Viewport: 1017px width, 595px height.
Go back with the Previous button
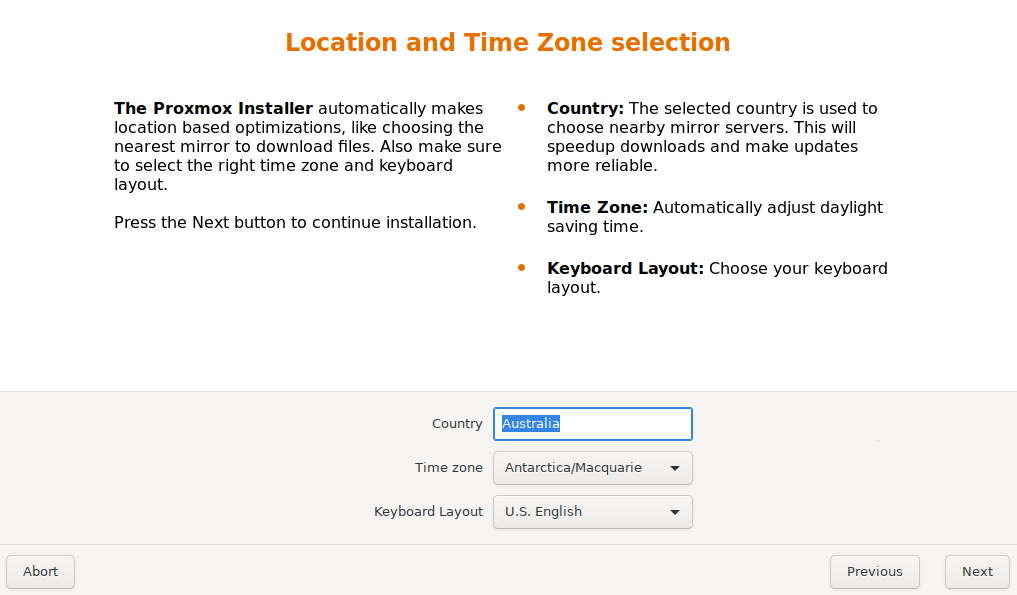point(874,572)
